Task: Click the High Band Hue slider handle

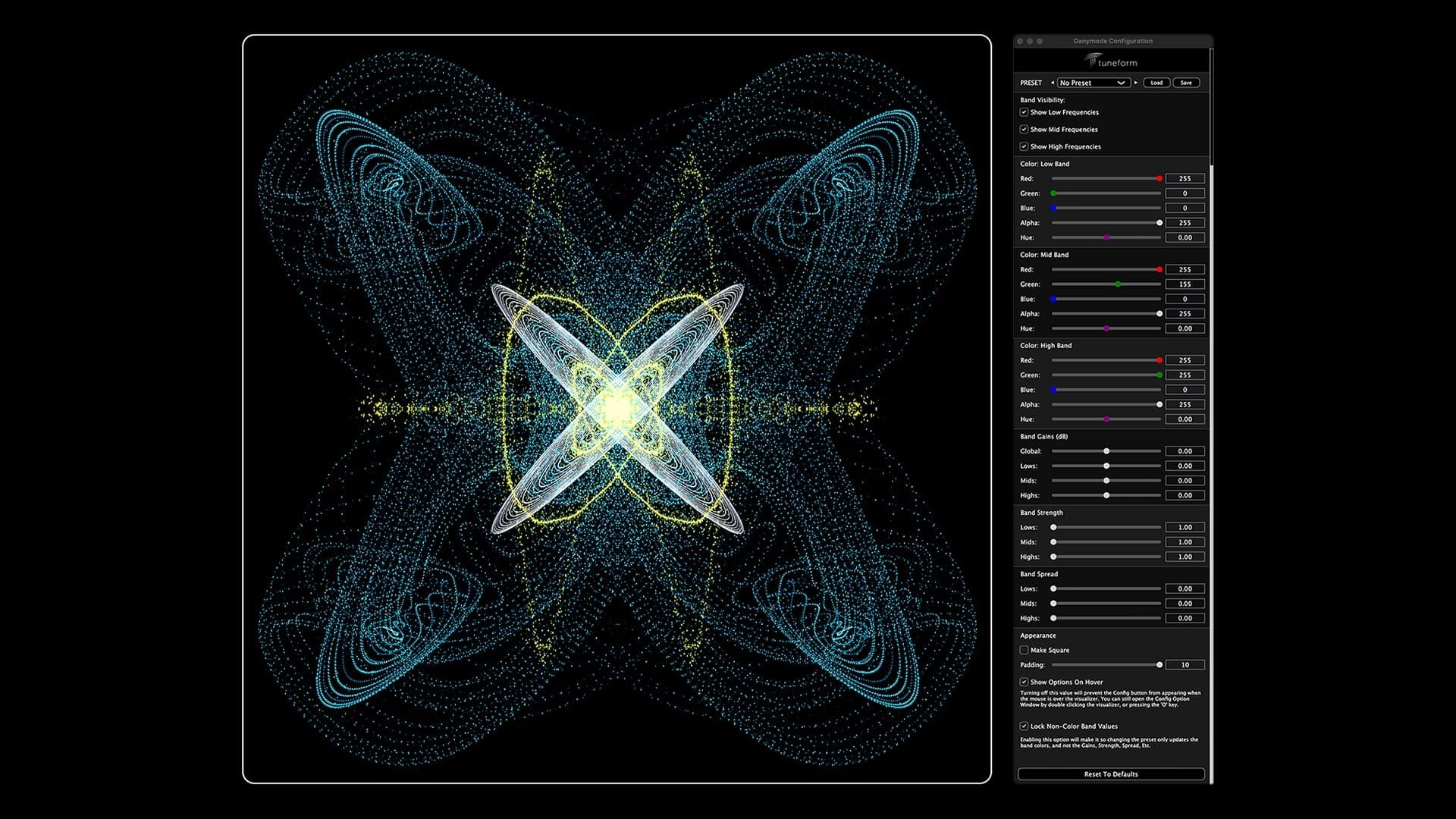Action: click(1106, 419)
